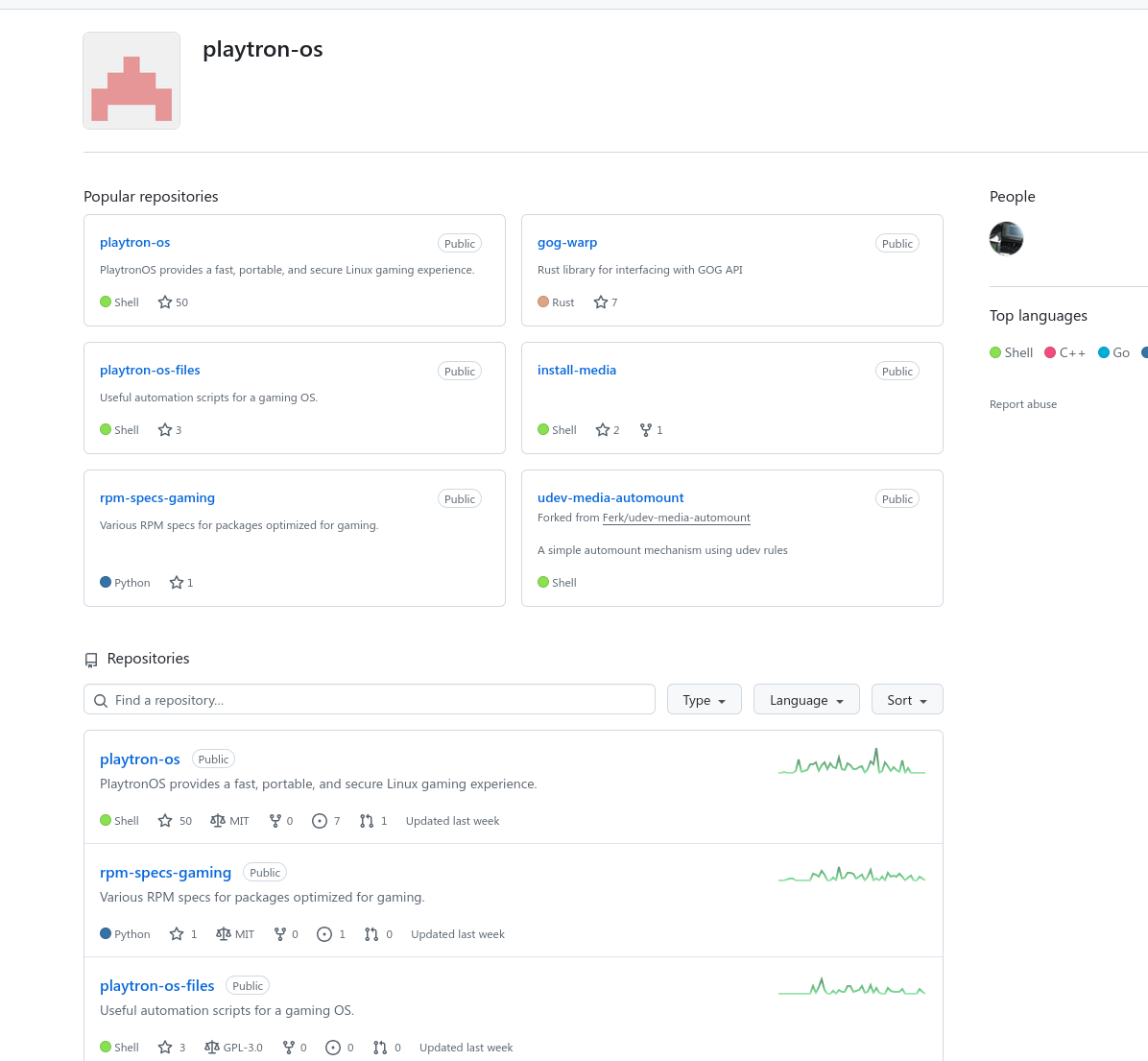The height and width of the screenshot is (1061, 1148).
Task: Click the issues icon showing 1 in rpm-specs-gaming row
Action: [x=324, y=934]
